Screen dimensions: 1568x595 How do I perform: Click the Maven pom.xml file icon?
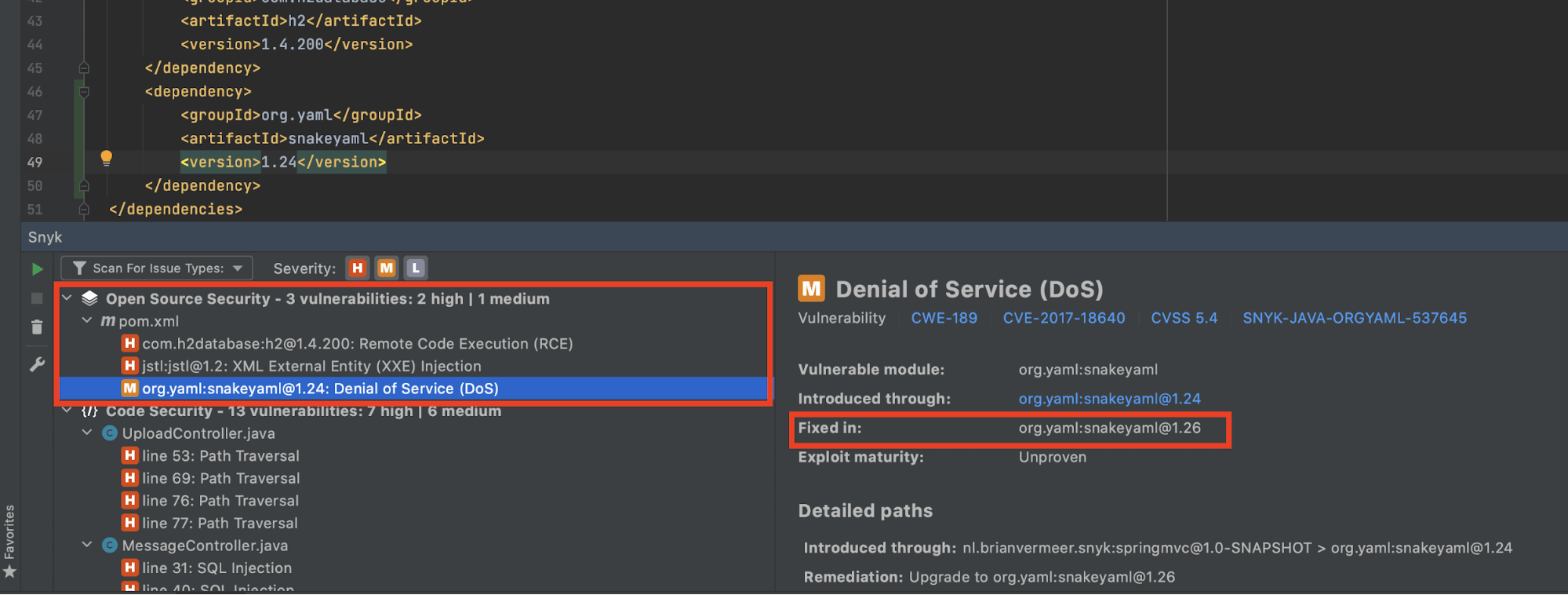click(x=108, y=321)
